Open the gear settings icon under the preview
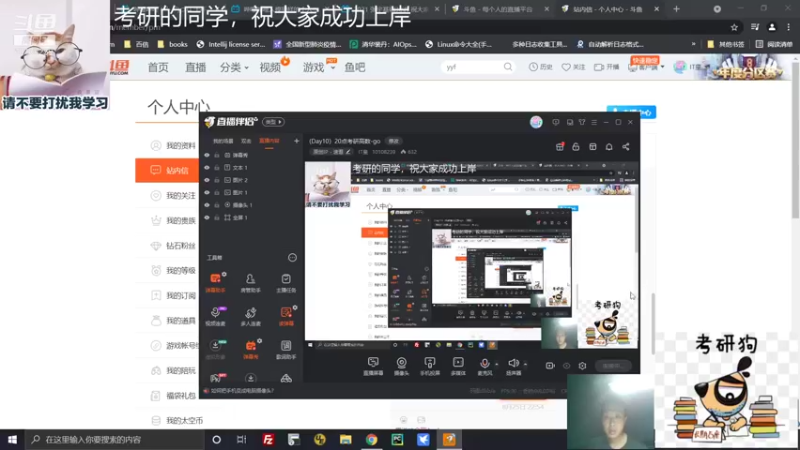This screenshot has width=800, height=450. point(583,366)
